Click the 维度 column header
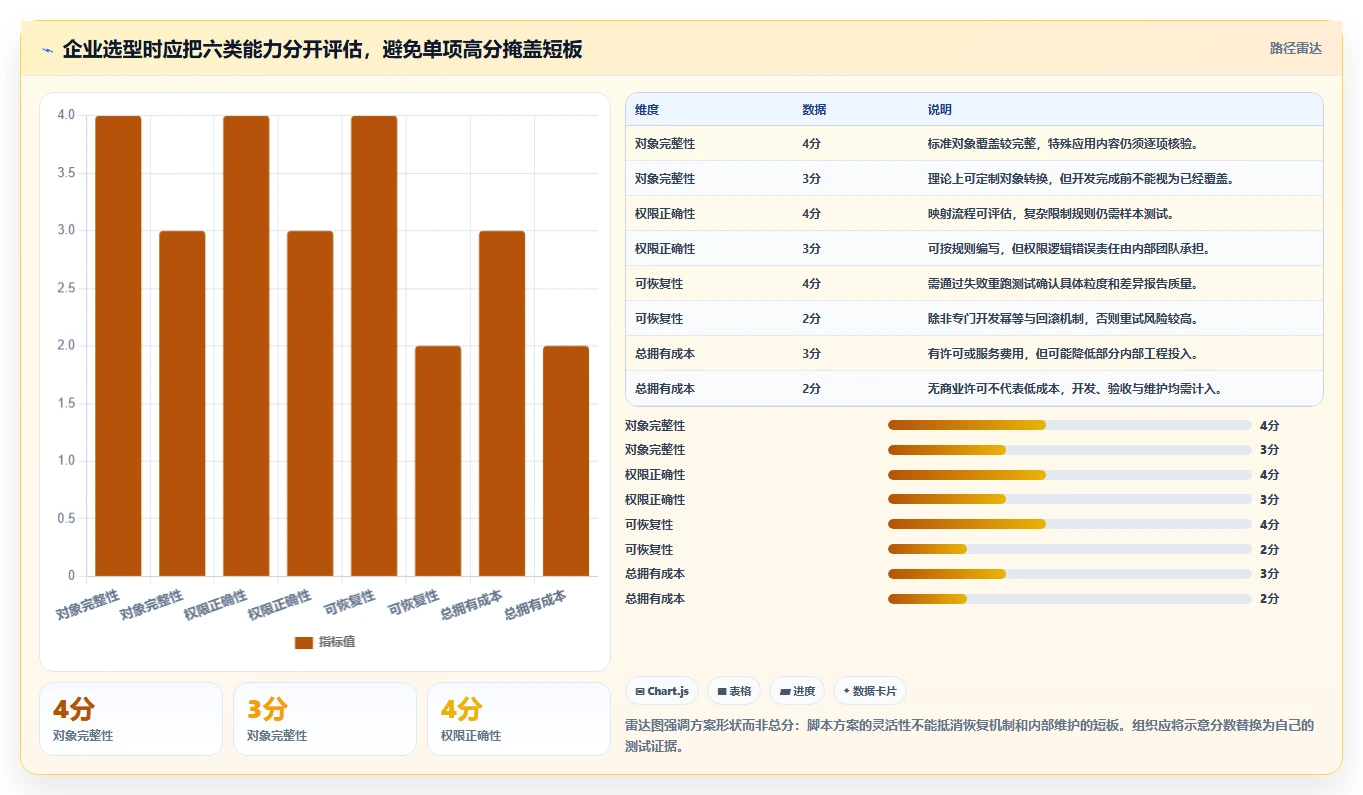1363x795 pixels. pos(647,110)
